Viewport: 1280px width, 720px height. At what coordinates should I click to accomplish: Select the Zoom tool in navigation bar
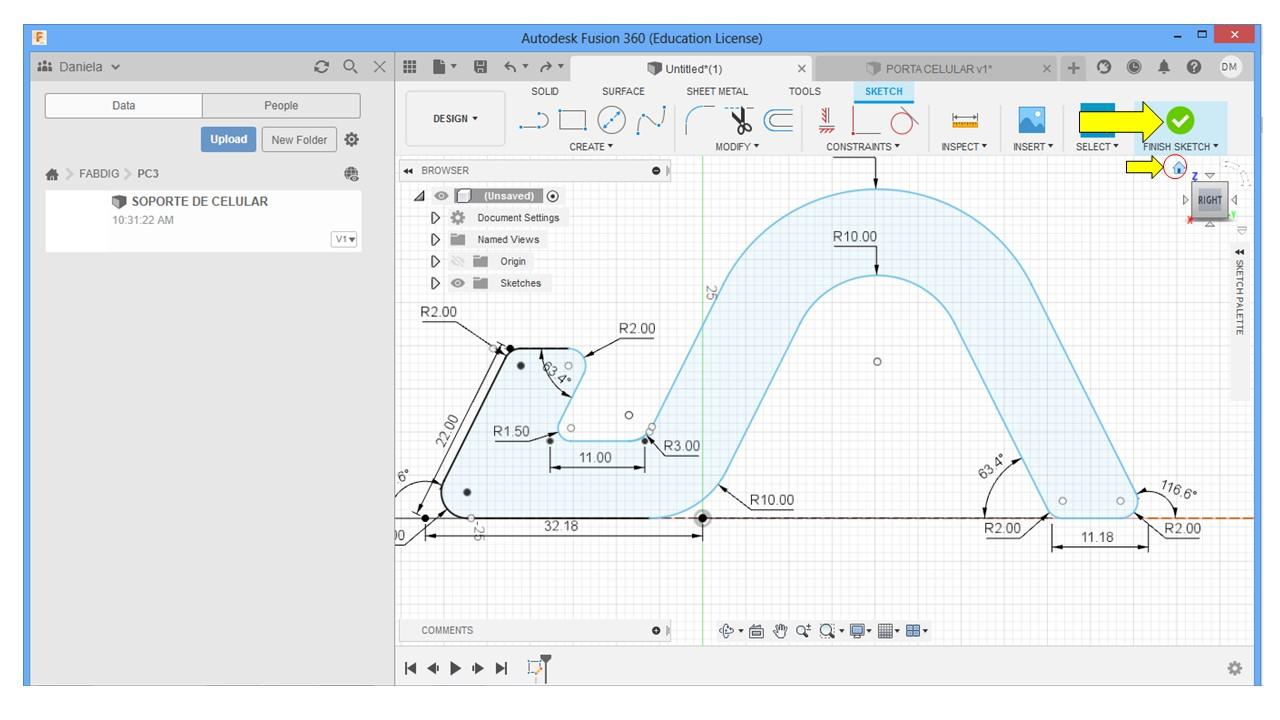click(x=803, y=631)
